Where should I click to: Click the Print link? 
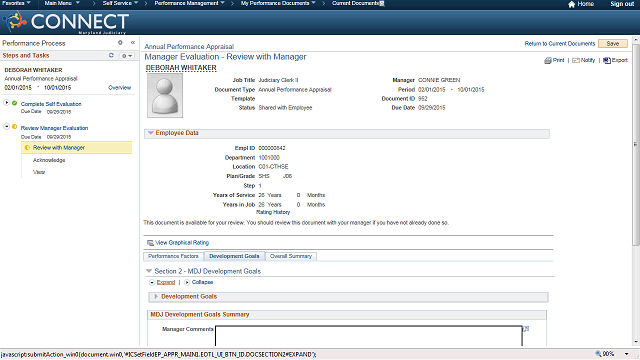[558, 60]
